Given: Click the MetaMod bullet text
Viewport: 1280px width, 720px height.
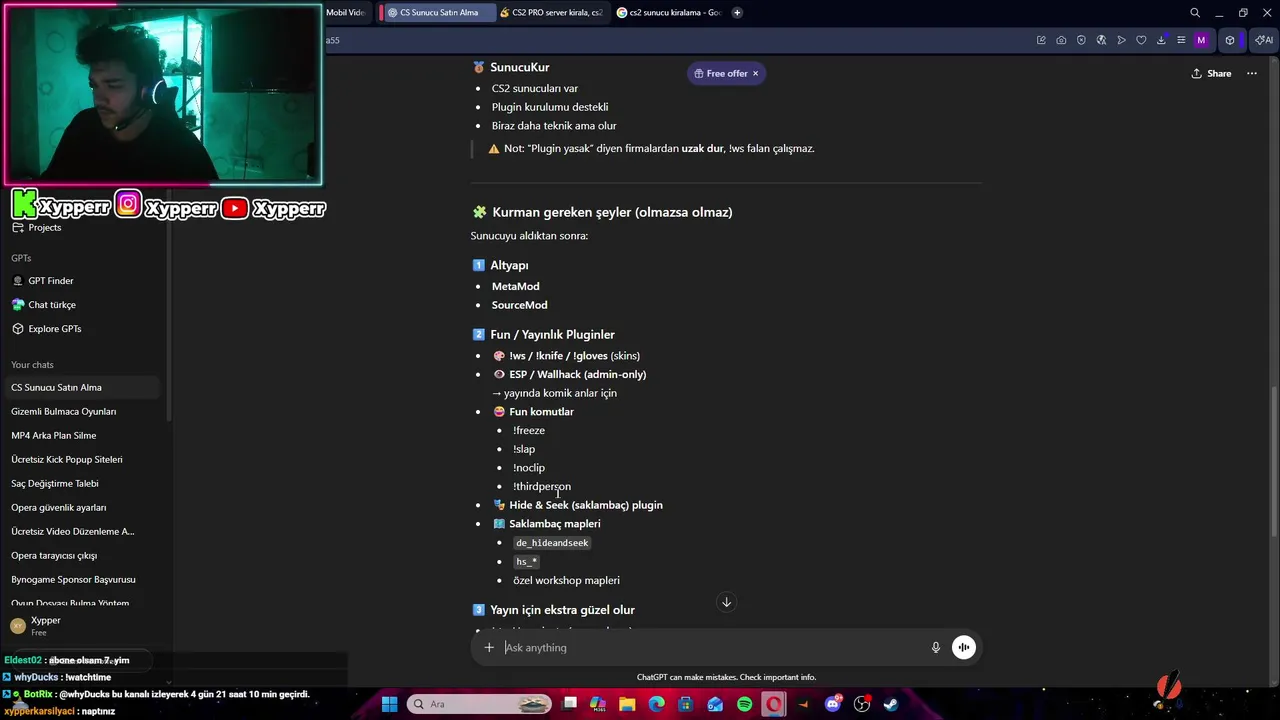Looking at the screenshot, I should click(x=515, y=286).
